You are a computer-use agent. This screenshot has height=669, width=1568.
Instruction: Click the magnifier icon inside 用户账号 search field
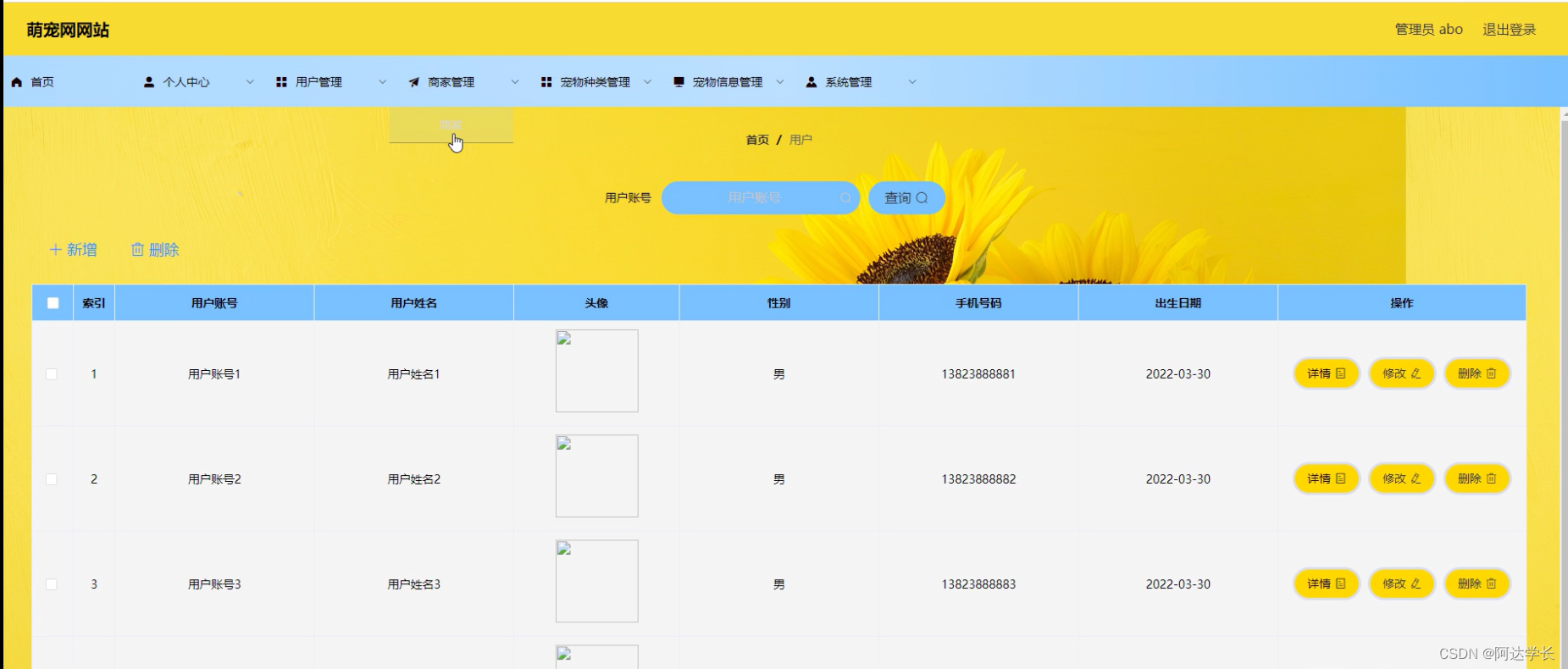pyautogui.click(x=845, y=197)
